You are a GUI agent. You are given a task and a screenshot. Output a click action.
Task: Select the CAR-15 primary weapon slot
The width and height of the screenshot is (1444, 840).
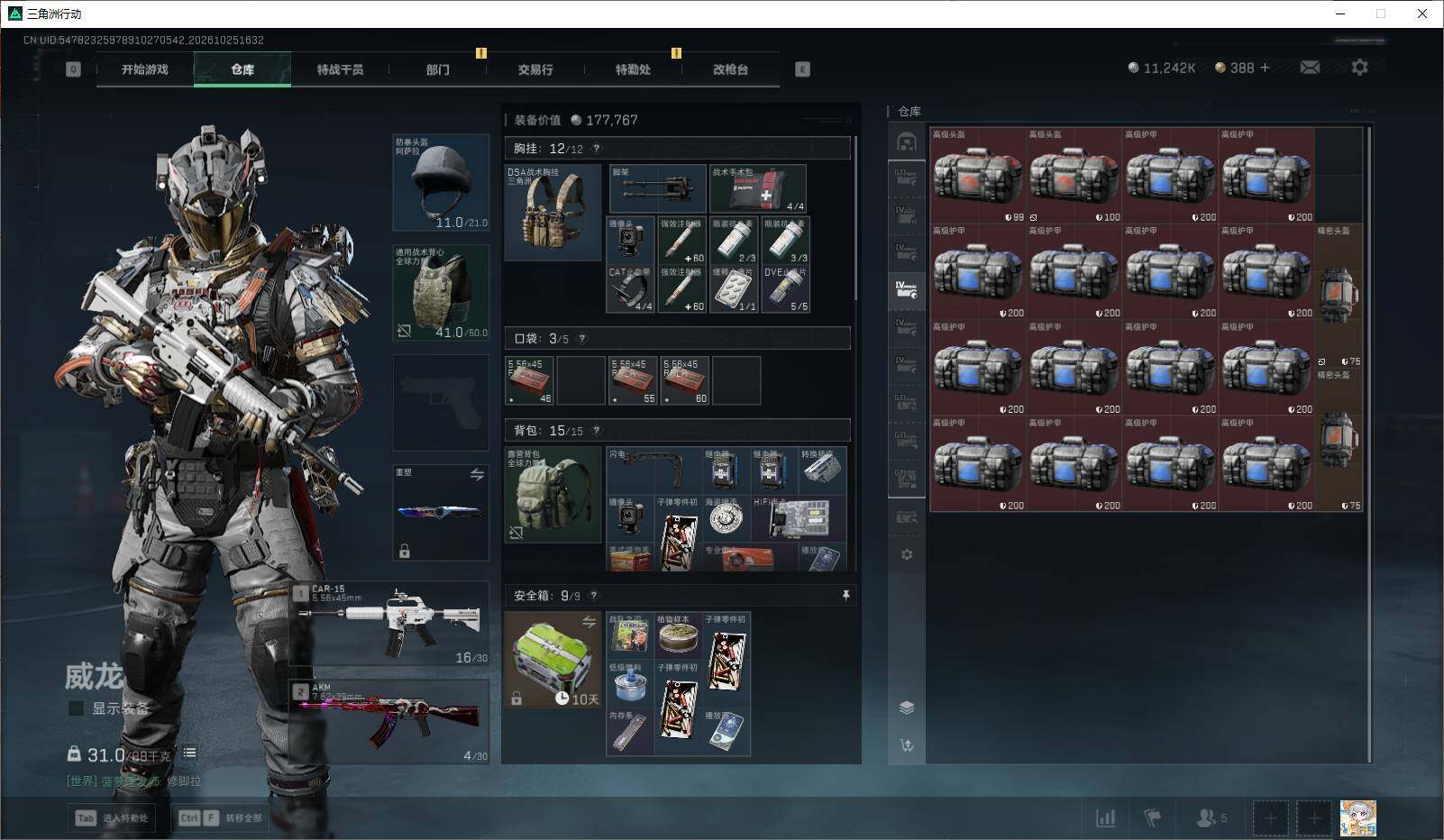[390, 625]
